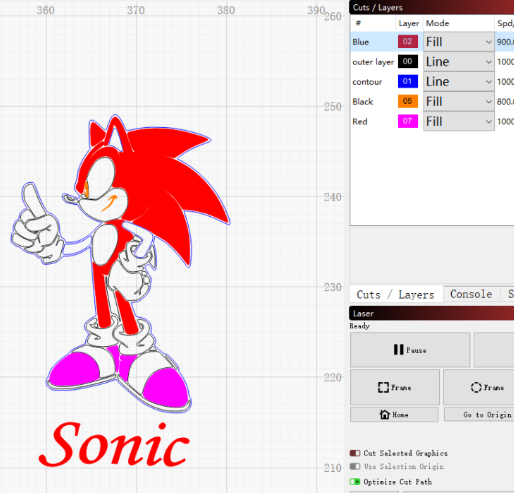Open the outer layer mode dropdown
Screen dimensions: 514x493
click(459, 62)
